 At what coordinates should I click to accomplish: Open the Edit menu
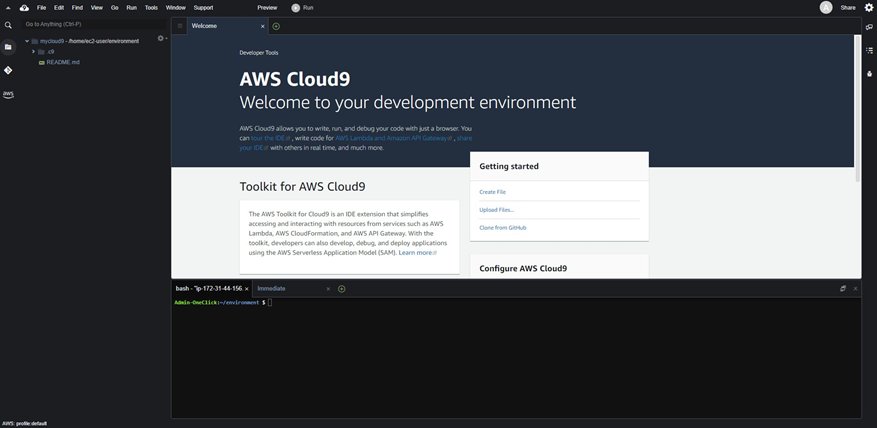click(x=59, y=8)
